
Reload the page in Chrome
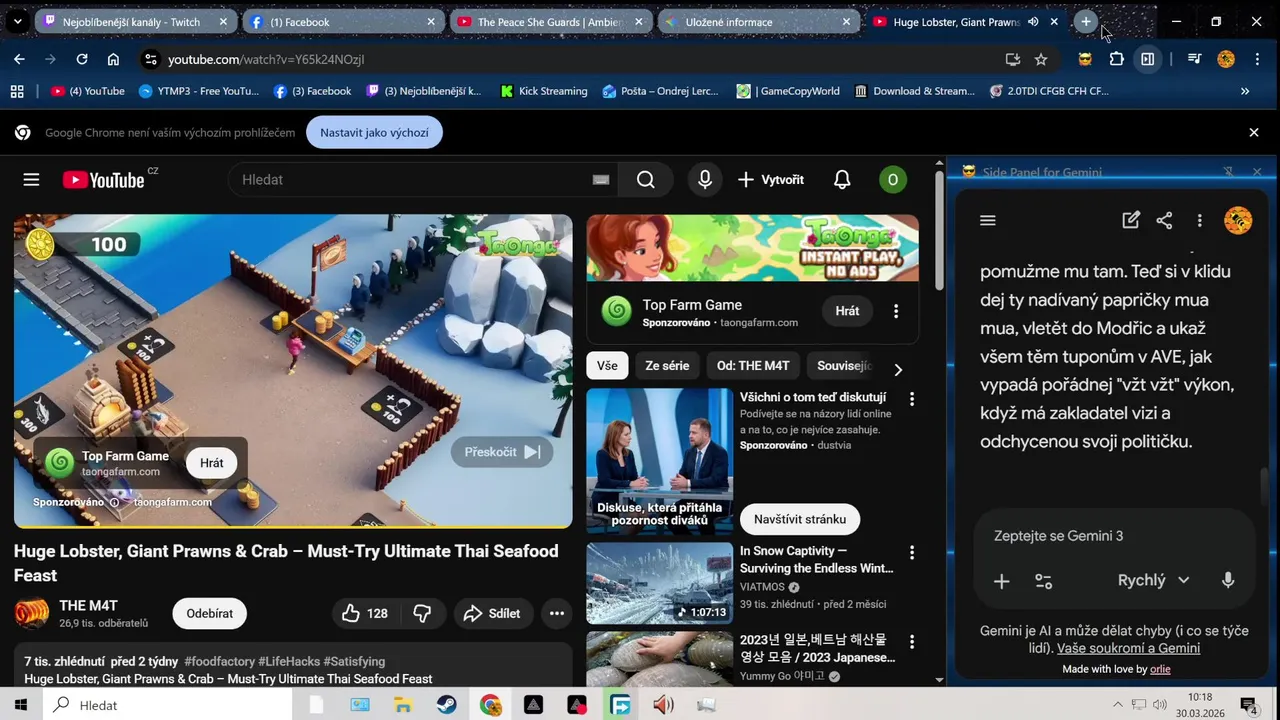[x=82, y=60]
